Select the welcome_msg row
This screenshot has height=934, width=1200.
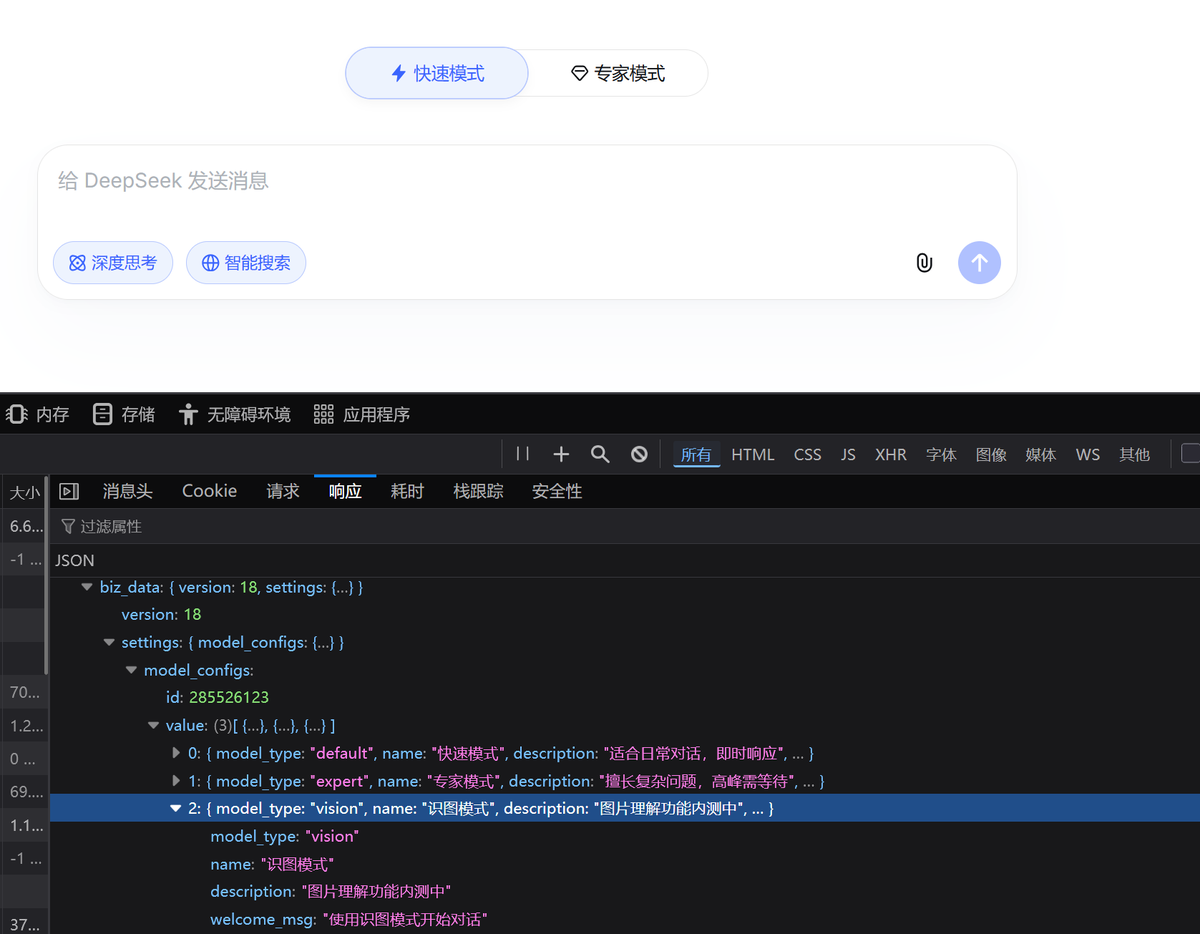pyautogui.click(x=625, y=919)
